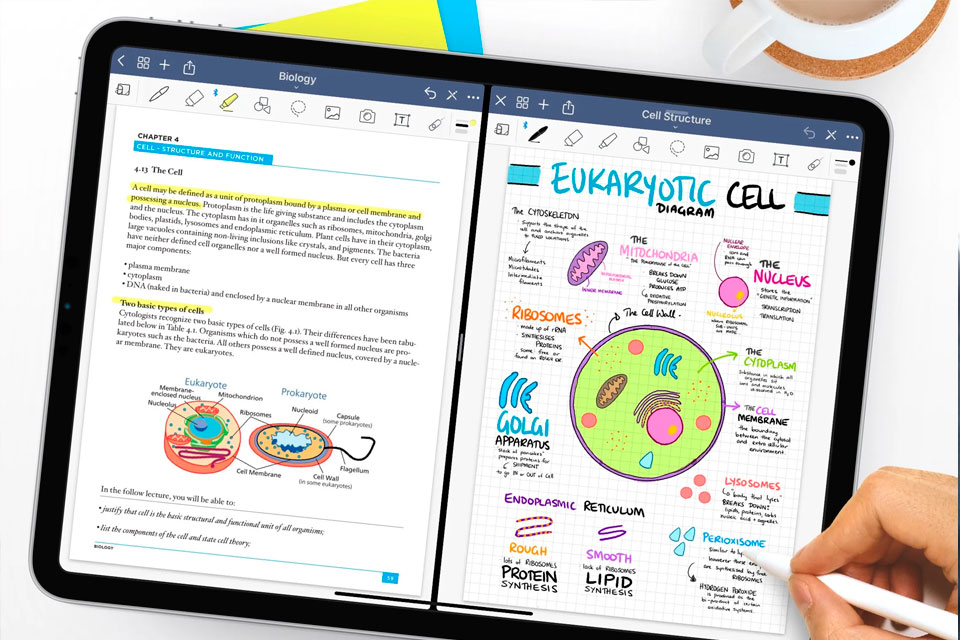
Task: Select the lasso tool in Cell Structure toolbar
Action: (677, 147)
